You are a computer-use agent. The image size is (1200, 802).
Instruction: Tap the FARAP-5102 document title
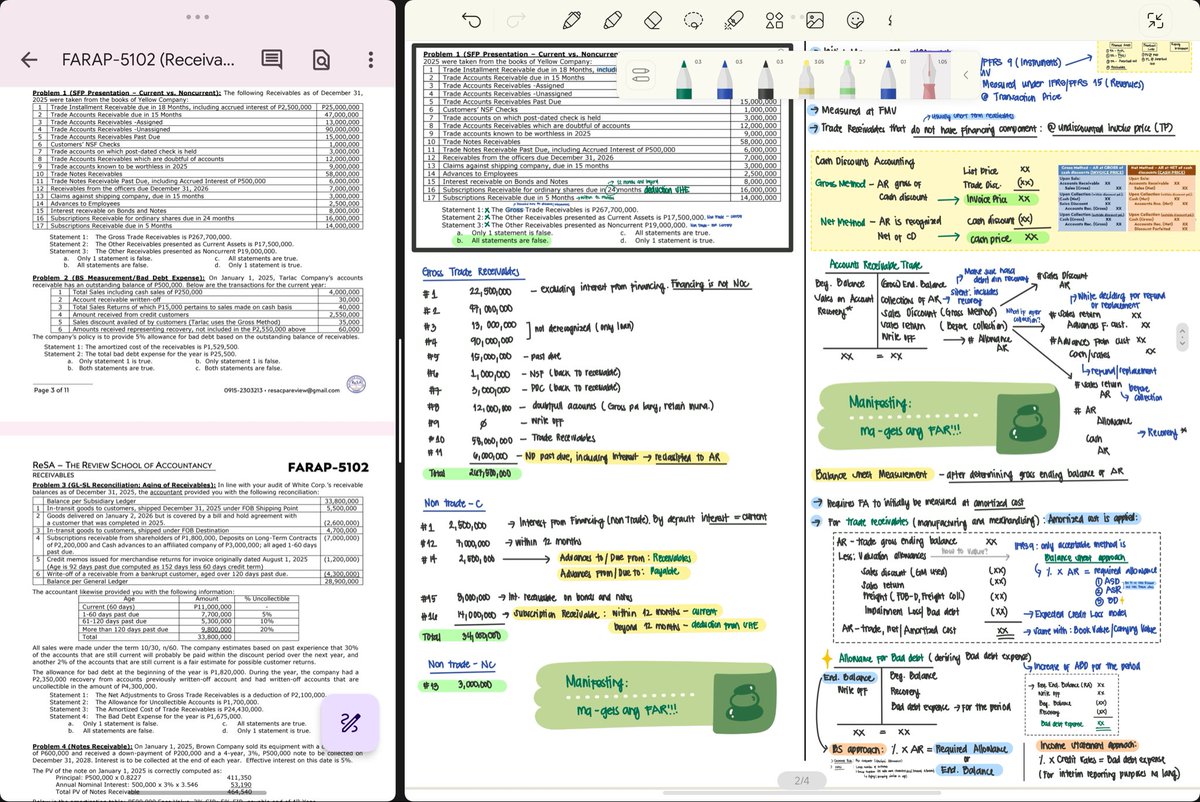[148, 59]
